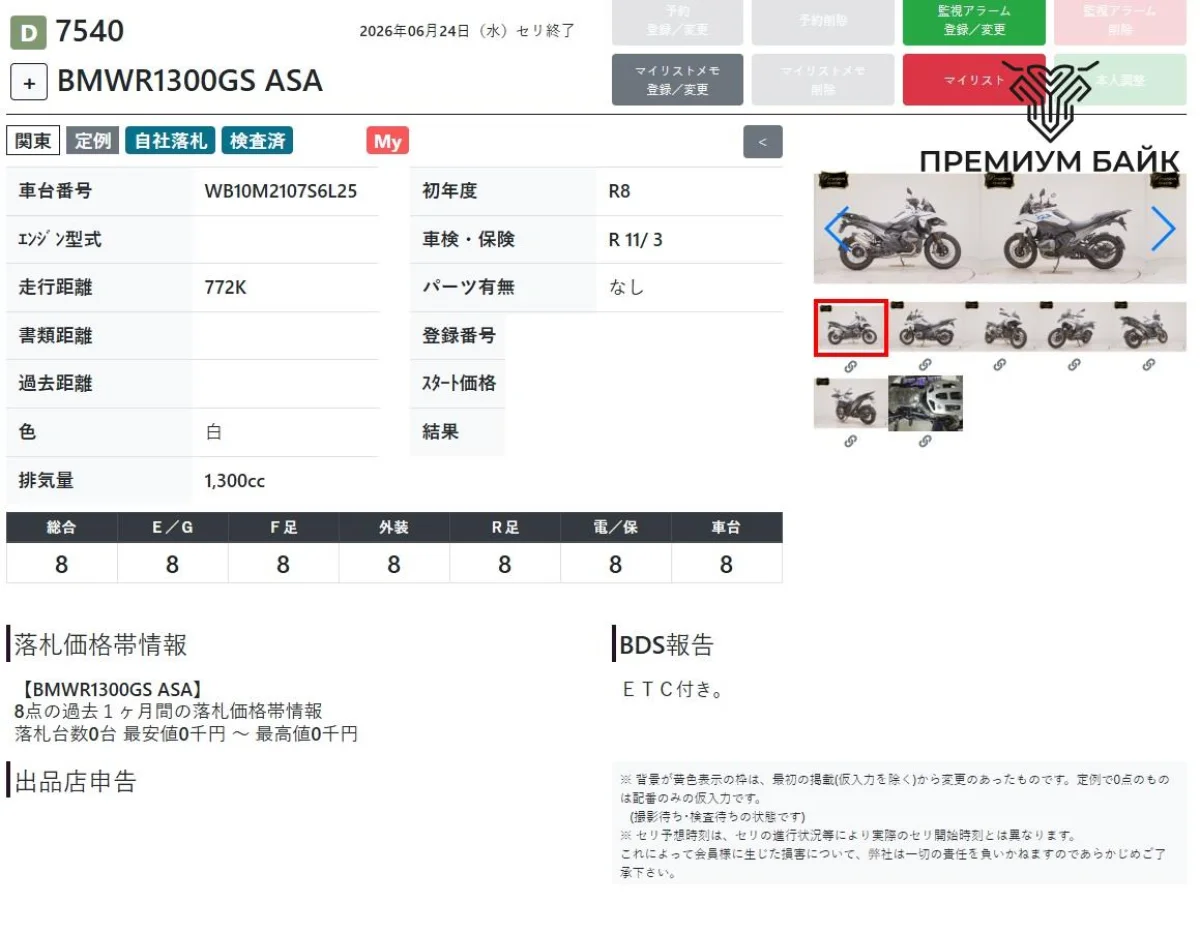Click the 定例 tag

click(93, 141)
